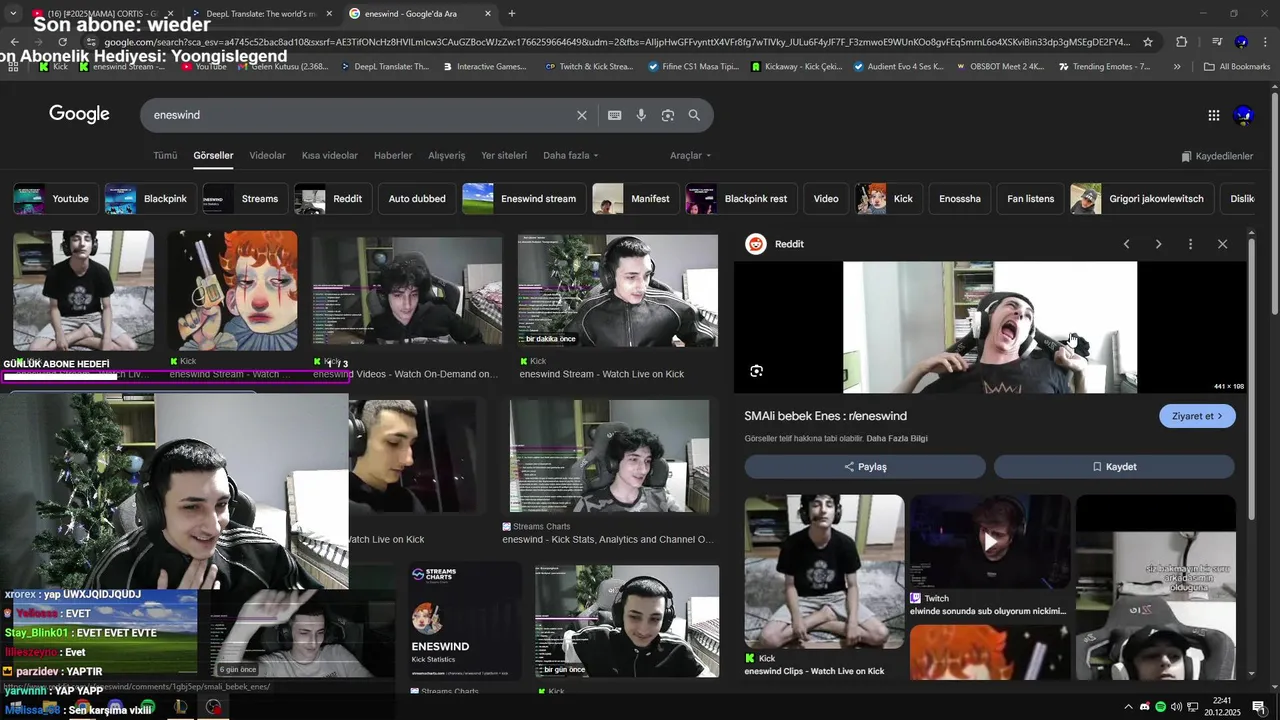This screenshot has width=1280, height=720.
Task: Filter images by the Blackpink rest chip
Action: pyautogui.click(x=741, y=199)
